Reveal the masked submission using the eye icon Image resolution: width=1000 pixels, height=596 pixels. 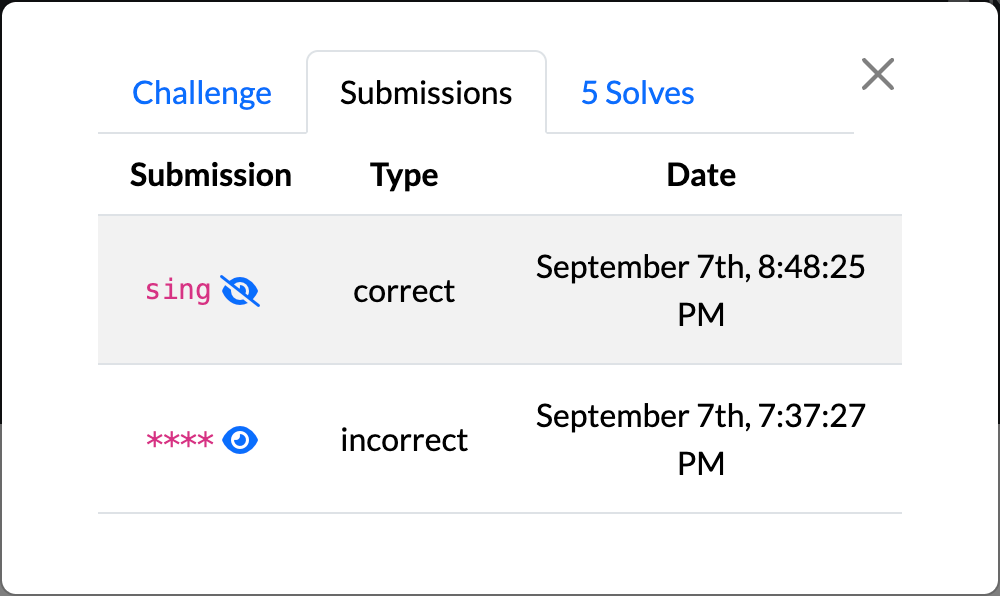tap(240, 440)
